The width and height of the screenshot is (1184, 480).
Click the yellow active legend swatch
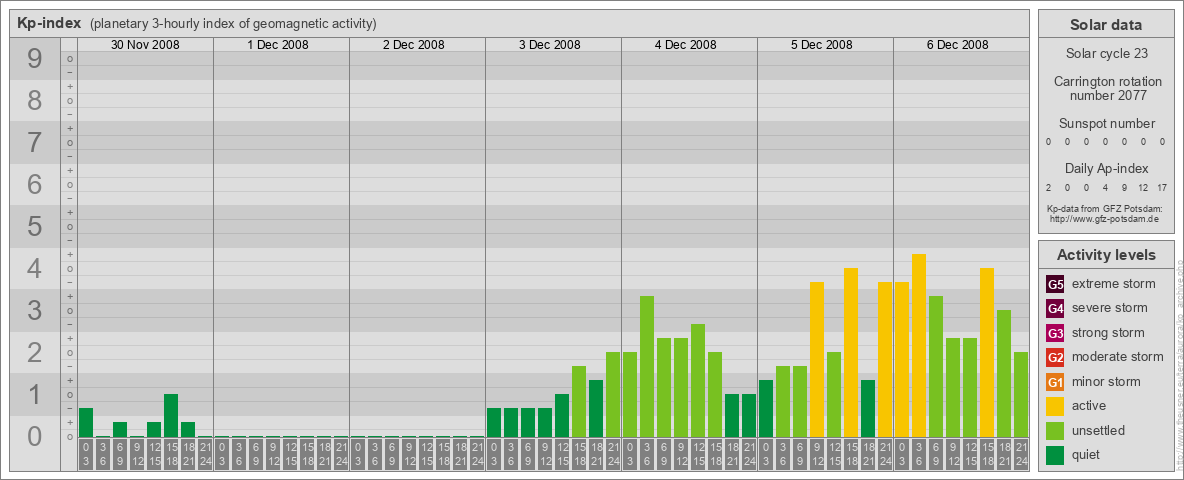pyautogui.click(x=1055, y=406)
